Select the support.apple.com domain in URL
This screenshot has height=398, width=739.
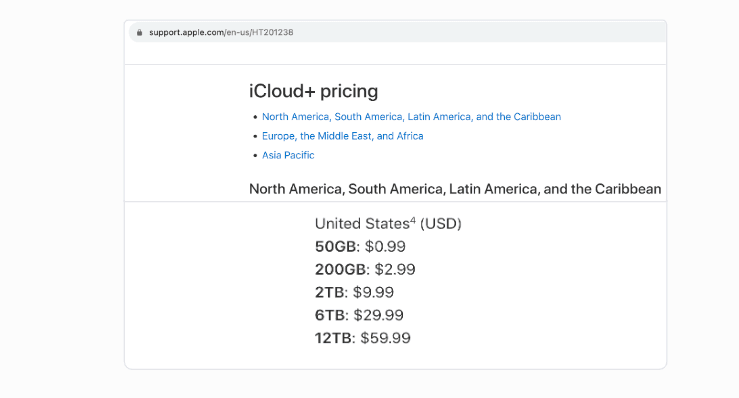(x=187, y=33)
